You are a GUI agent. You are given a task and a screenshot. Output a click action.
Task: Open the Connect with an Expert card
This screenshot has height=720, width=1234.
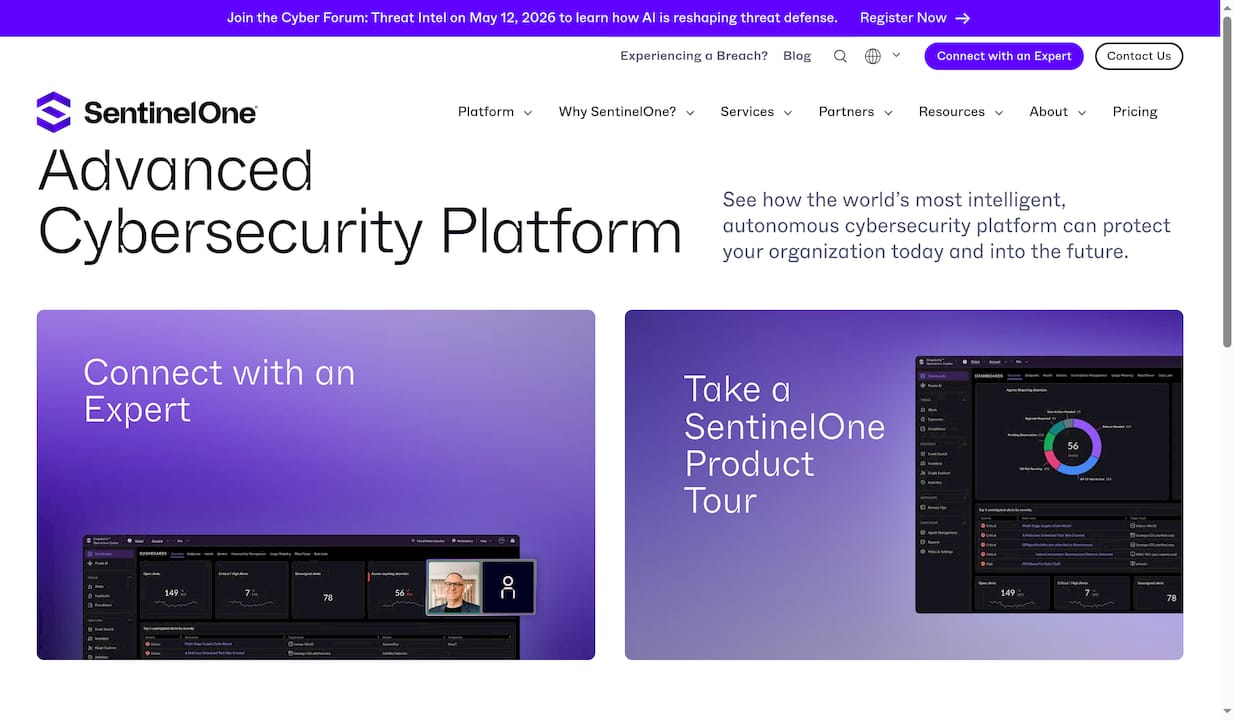tap(316, 485)
